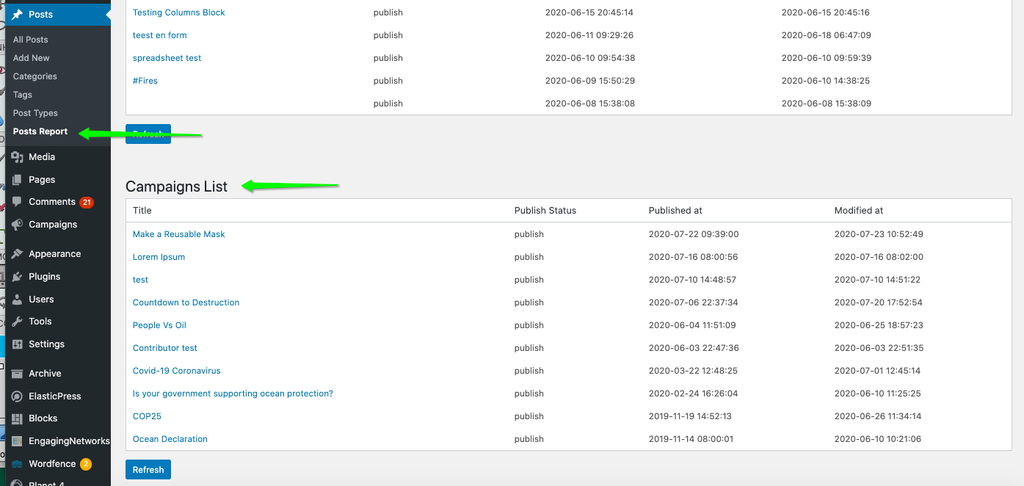Click the Posts pin icon in sidebar
The width and height of the screenshot is (1024, 486).
pos(18,14)
